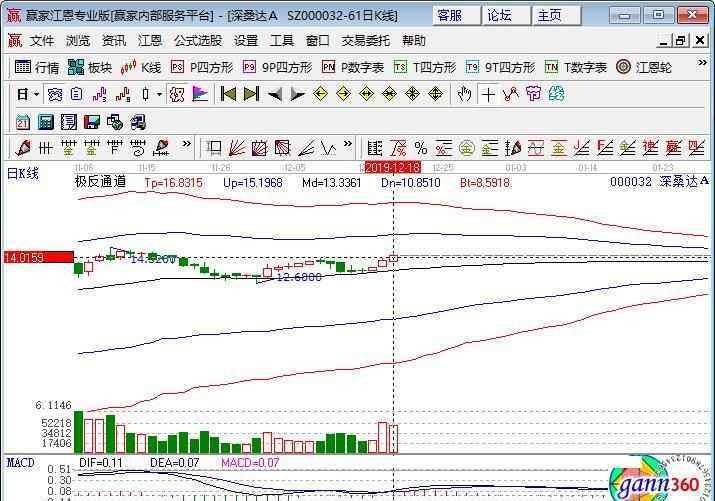
Task: Click the yellow diamond right-arrow icon
Action: pos(343,94)
